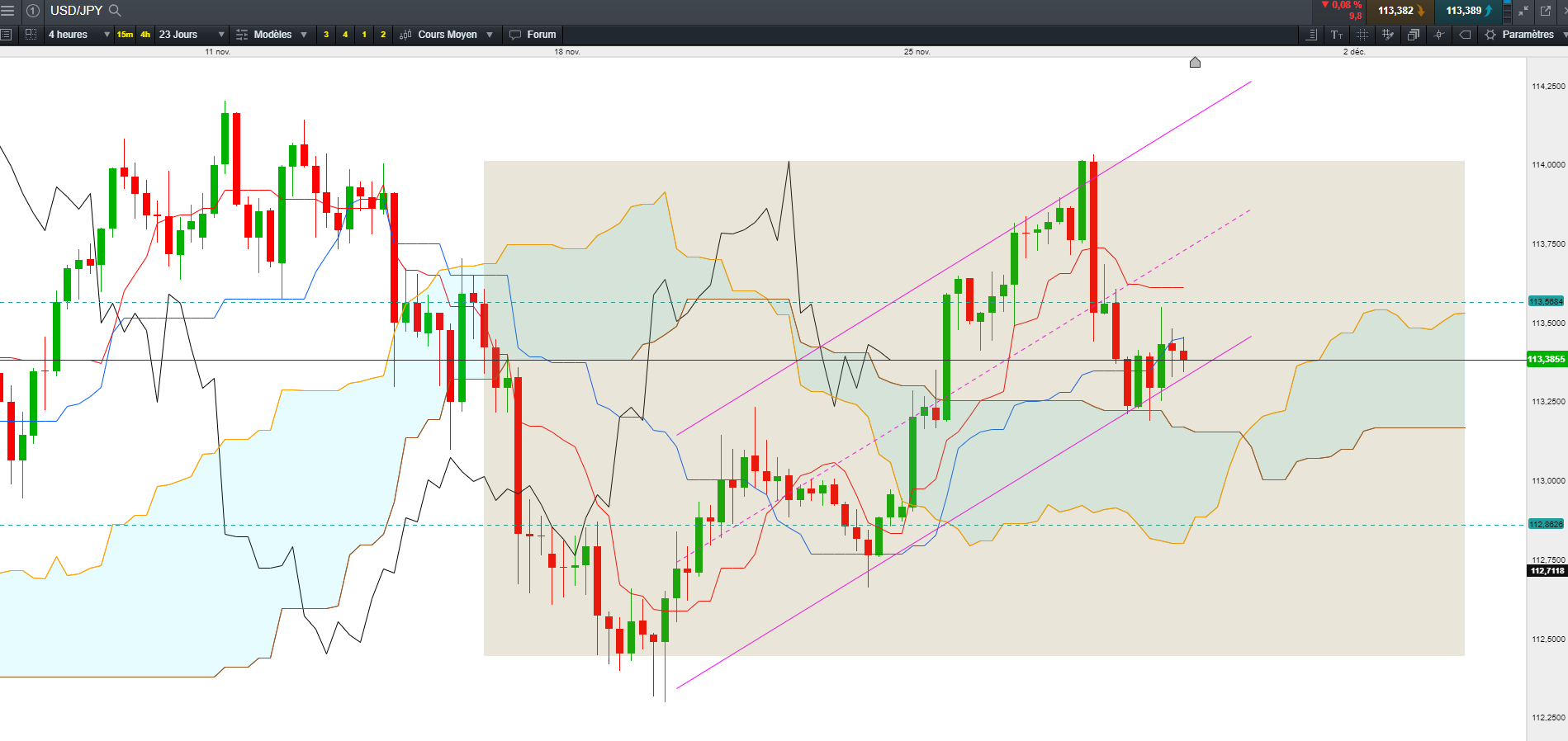Screen dimensions: 1568x741
Task: Select template shortcut 2
Action: (x=383, y=35)
